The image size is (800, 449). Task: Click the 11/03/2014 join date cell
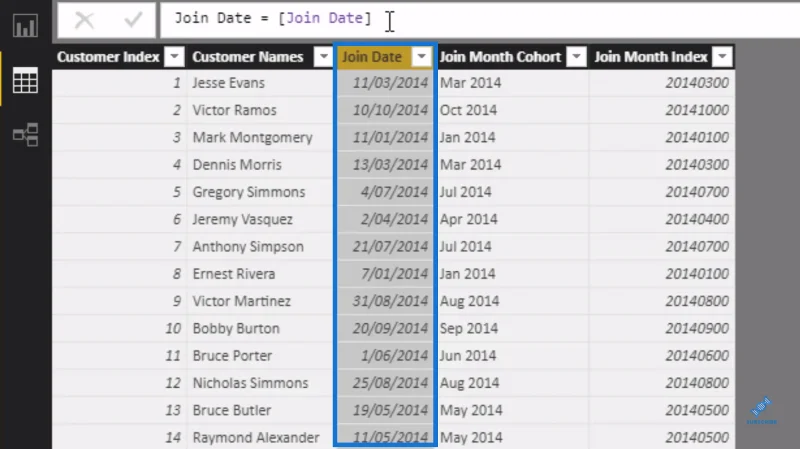[x=385, y=83]
